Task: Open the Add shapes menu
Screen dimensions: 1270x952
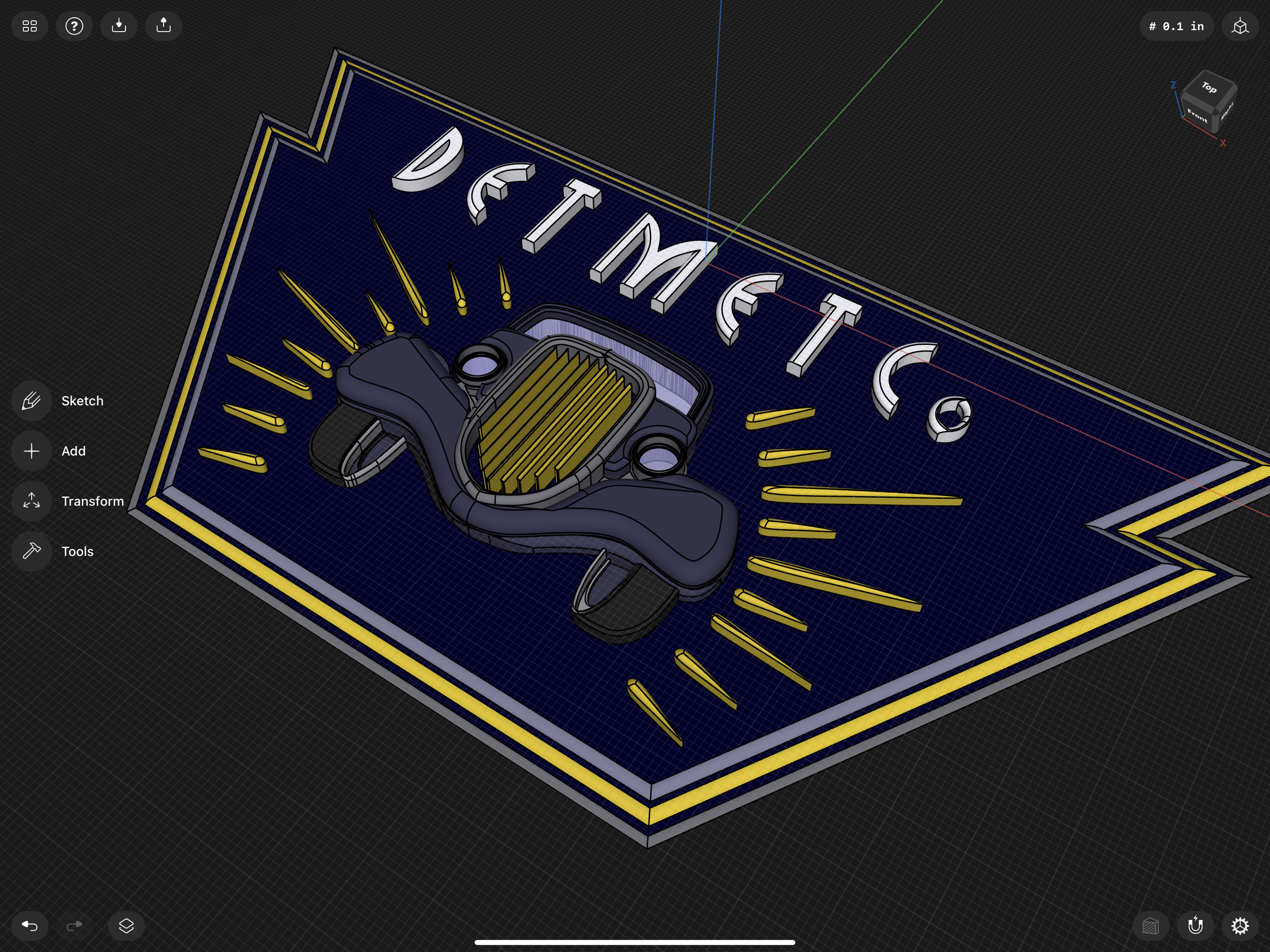Action: pyautogui.click(x=31, y=451)
